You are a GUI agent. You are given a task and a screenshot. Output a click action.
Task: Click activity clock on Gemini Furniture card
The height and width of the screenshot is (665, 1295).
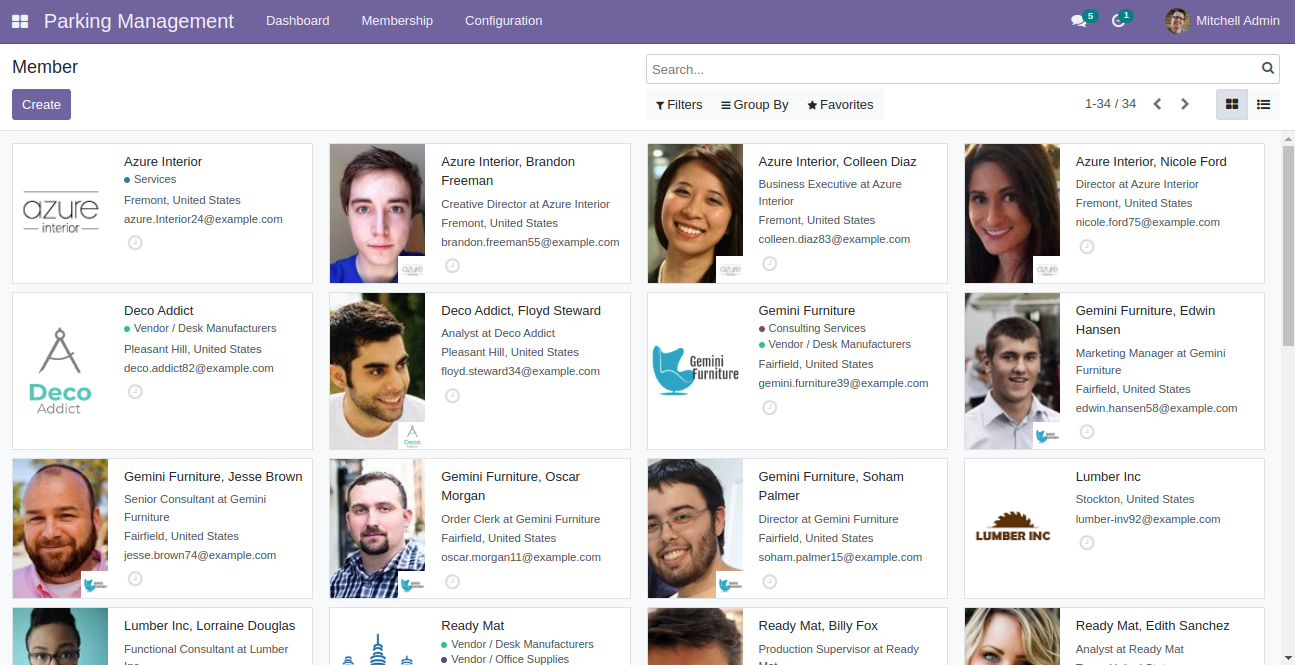(769, 408)
